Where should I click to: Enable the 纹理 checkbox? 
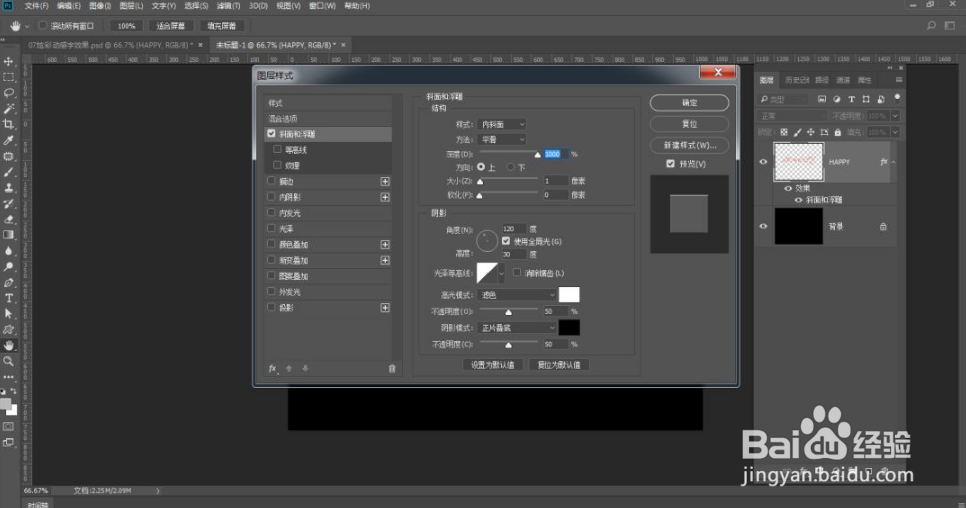tap(277, 165)
